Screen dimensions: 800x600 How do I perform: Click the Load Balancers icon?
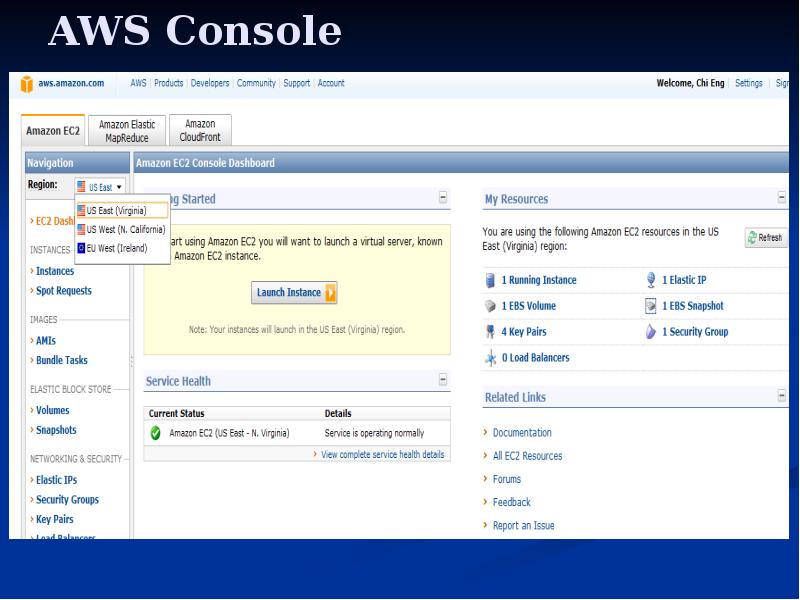[491, 357]
